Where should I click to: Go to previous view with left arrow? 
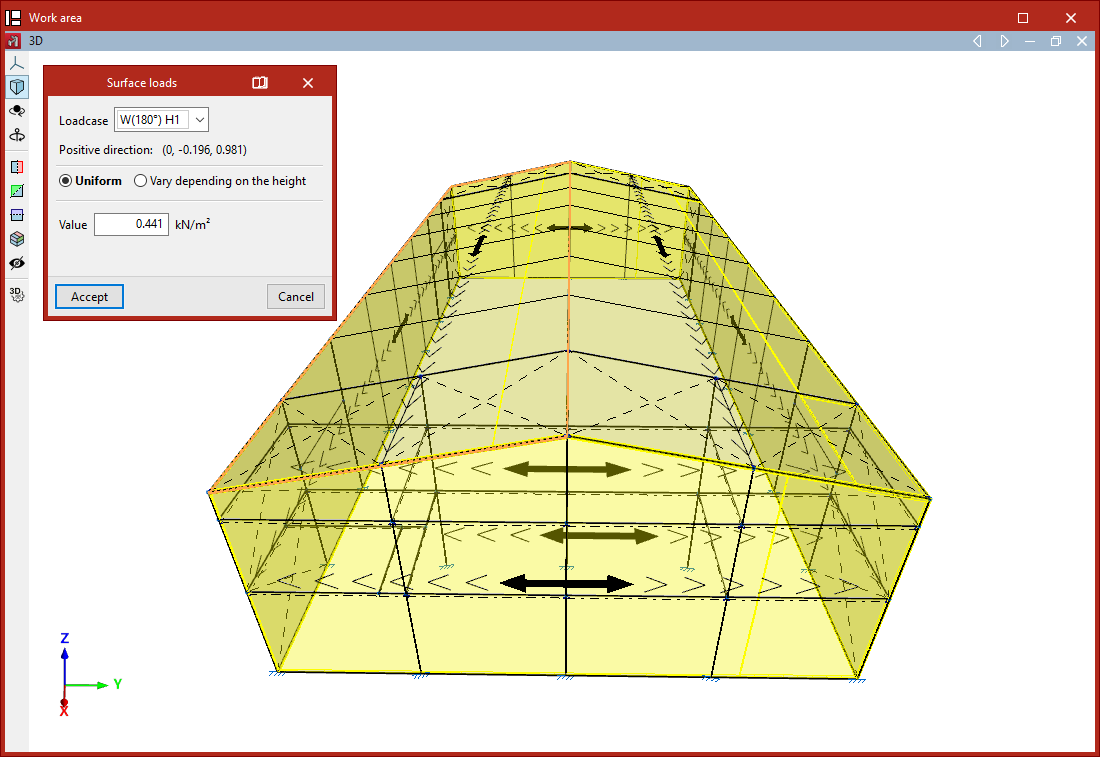pos(977,41)
